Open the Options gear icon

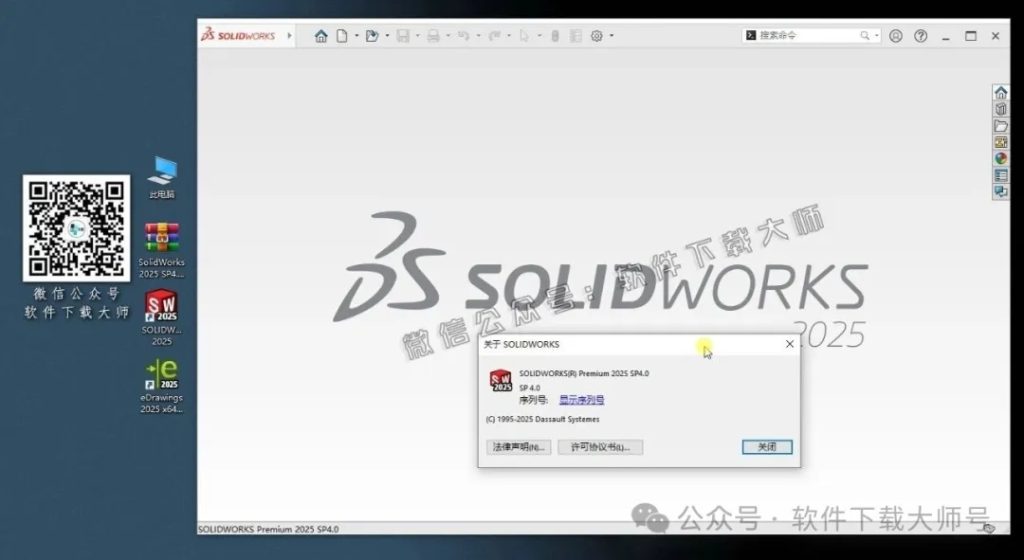(597, 36)
